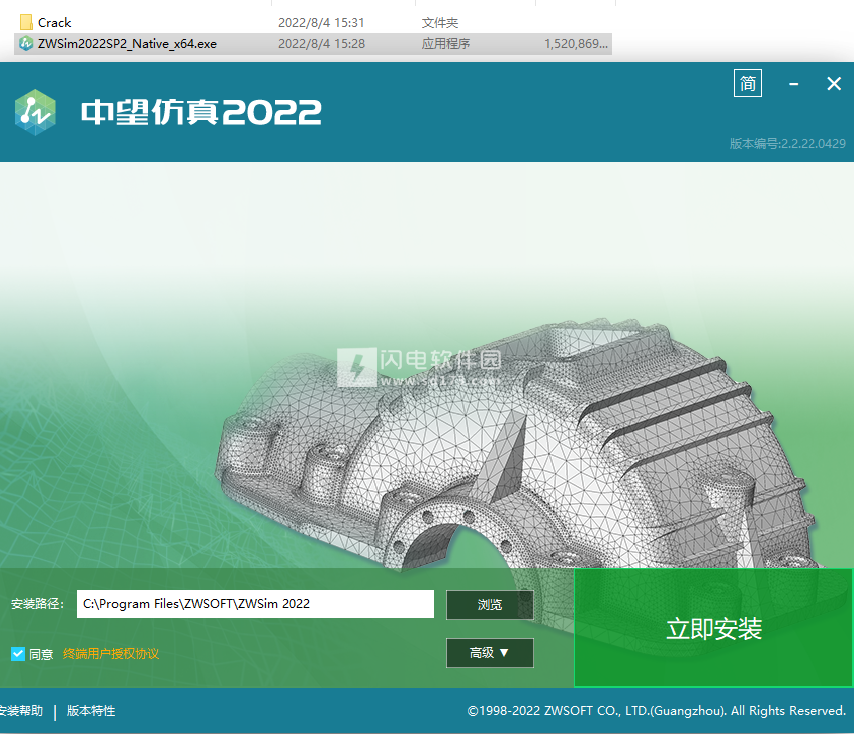This screenshot has height=734, width=854.
Task: Select the Crack folder name
Action: coord(54,22)
